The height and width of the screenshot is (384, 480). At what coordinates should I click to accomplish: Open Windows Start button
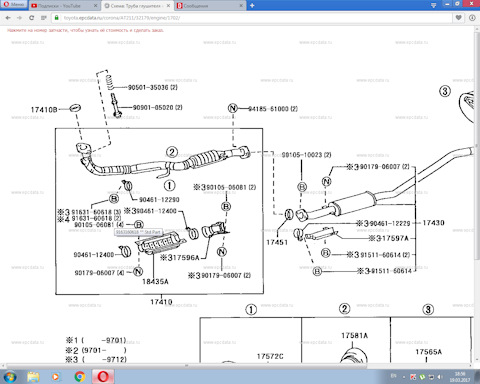[x=10, y=377]
